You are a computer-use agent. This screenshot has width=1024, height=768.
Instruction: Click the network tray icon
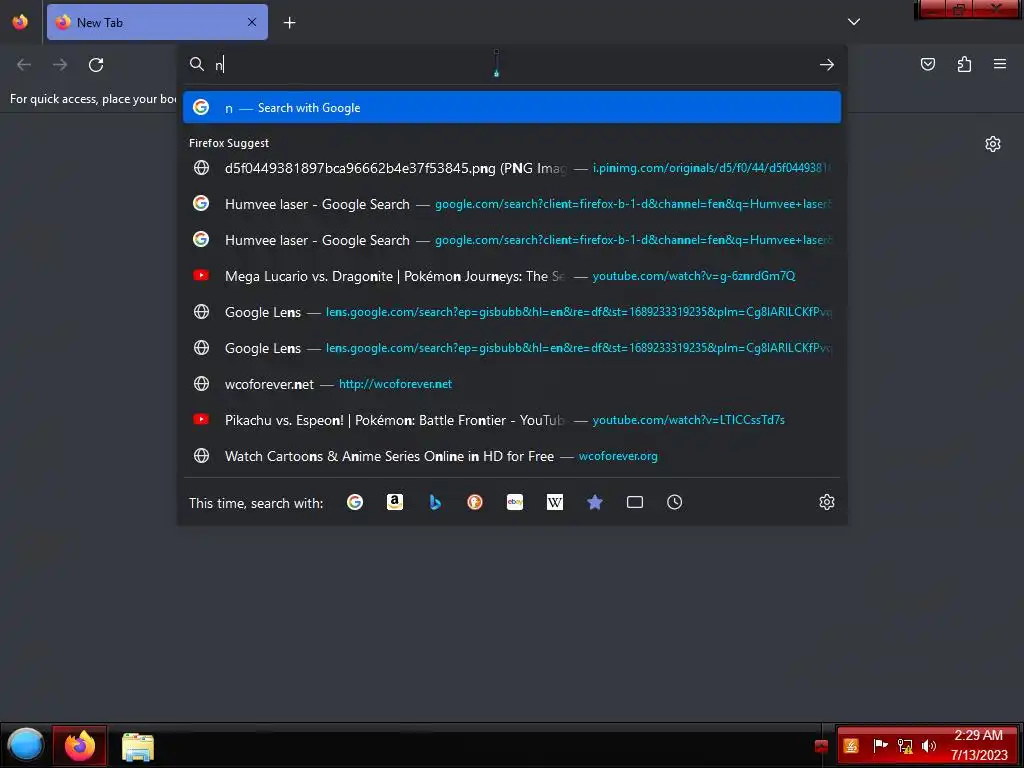click(904, 745)
